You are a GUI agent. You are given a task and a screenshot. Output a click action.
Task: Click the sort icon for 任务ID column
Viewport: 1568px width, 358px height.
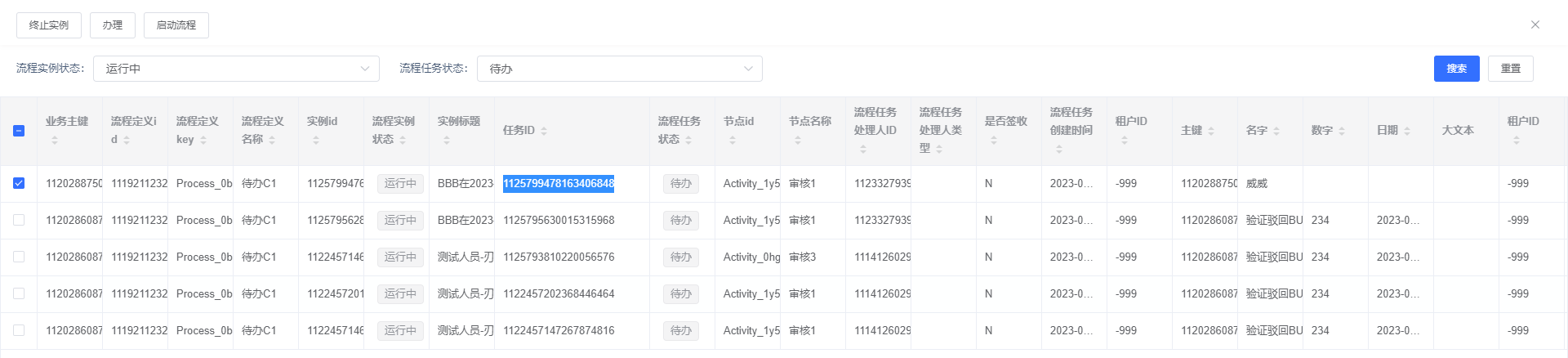click(544, 131)
